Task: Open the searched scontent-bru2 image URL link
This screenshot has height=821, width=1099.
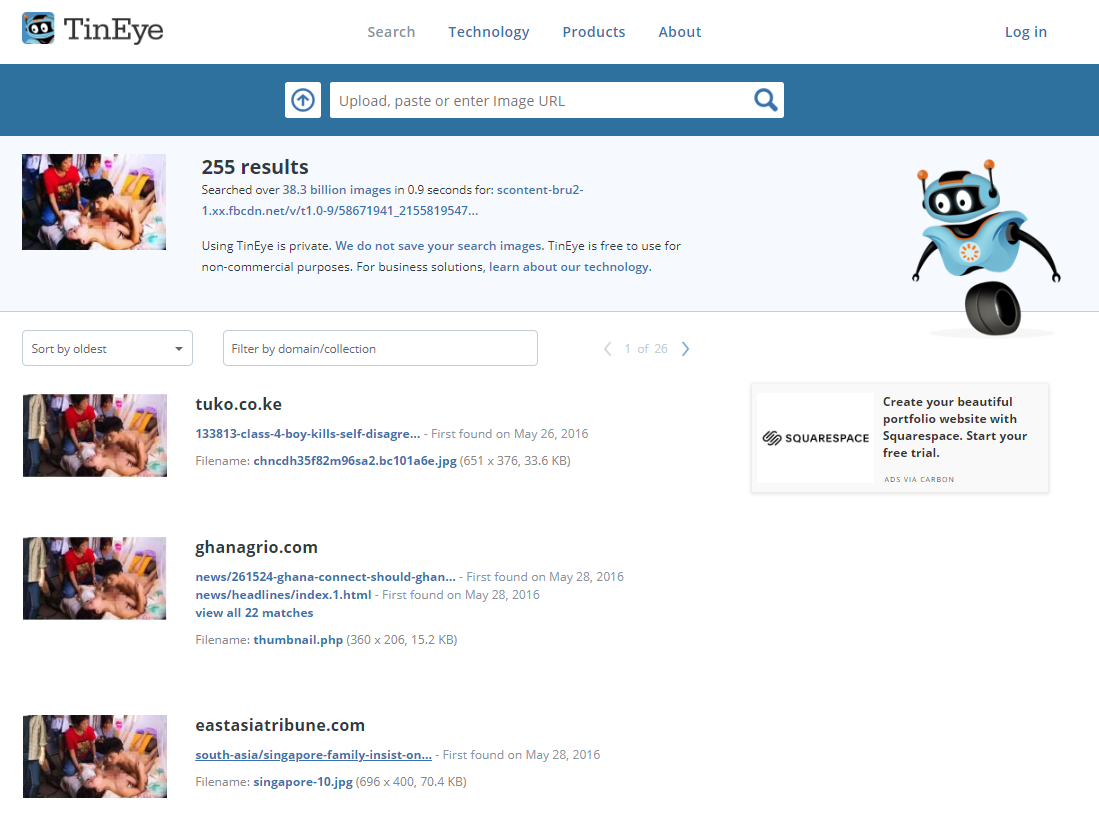Action: 392,200
